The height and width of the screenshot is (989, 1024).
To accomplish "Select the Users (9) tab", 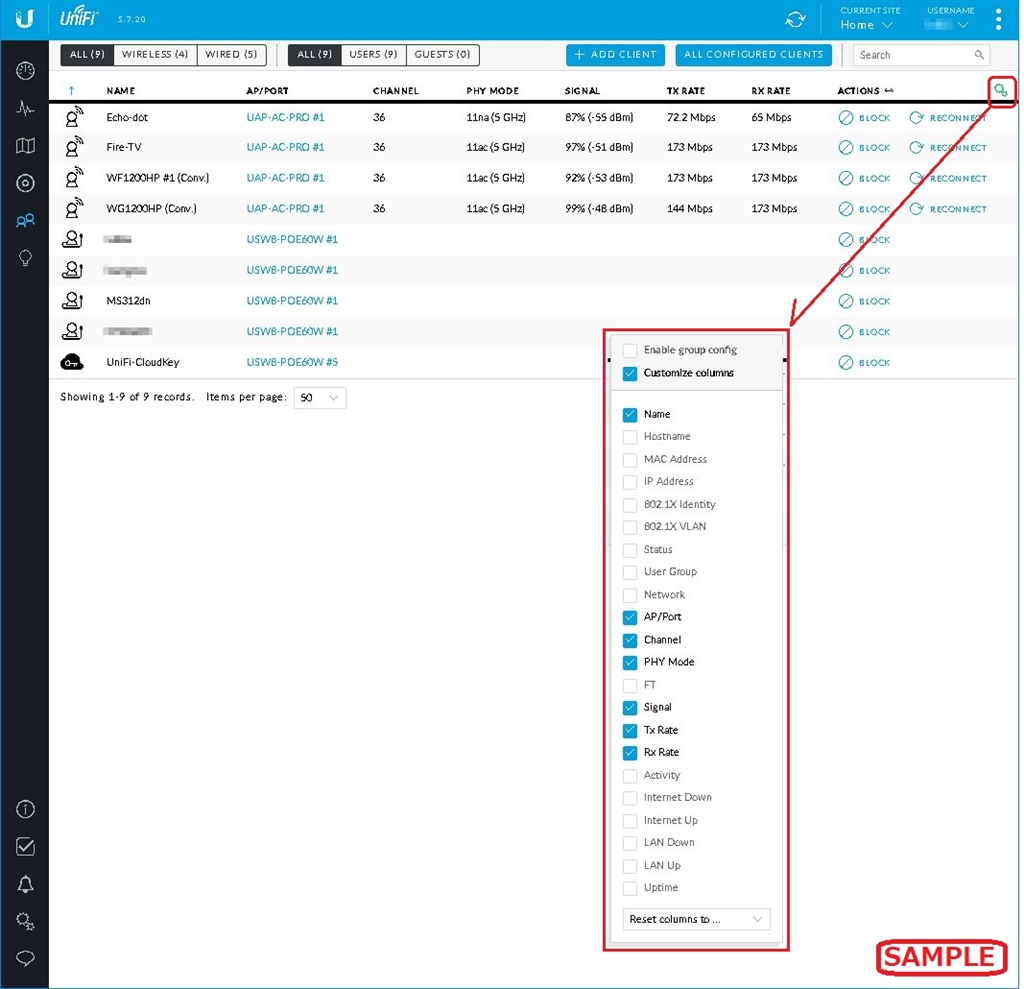I will (x=373, y=55).
